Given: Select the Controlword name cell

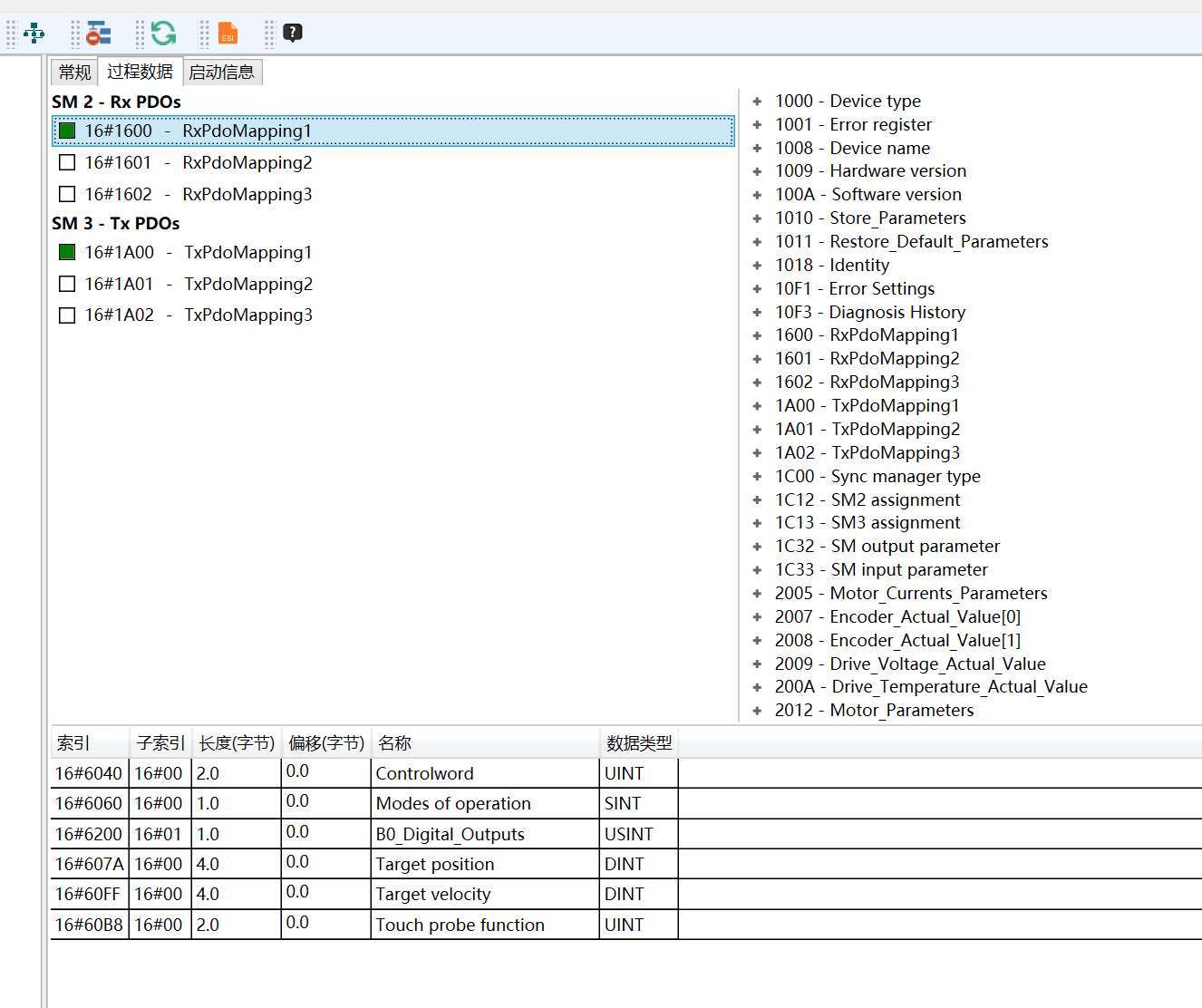Looking at the screenshot, I should coord(485,773).
